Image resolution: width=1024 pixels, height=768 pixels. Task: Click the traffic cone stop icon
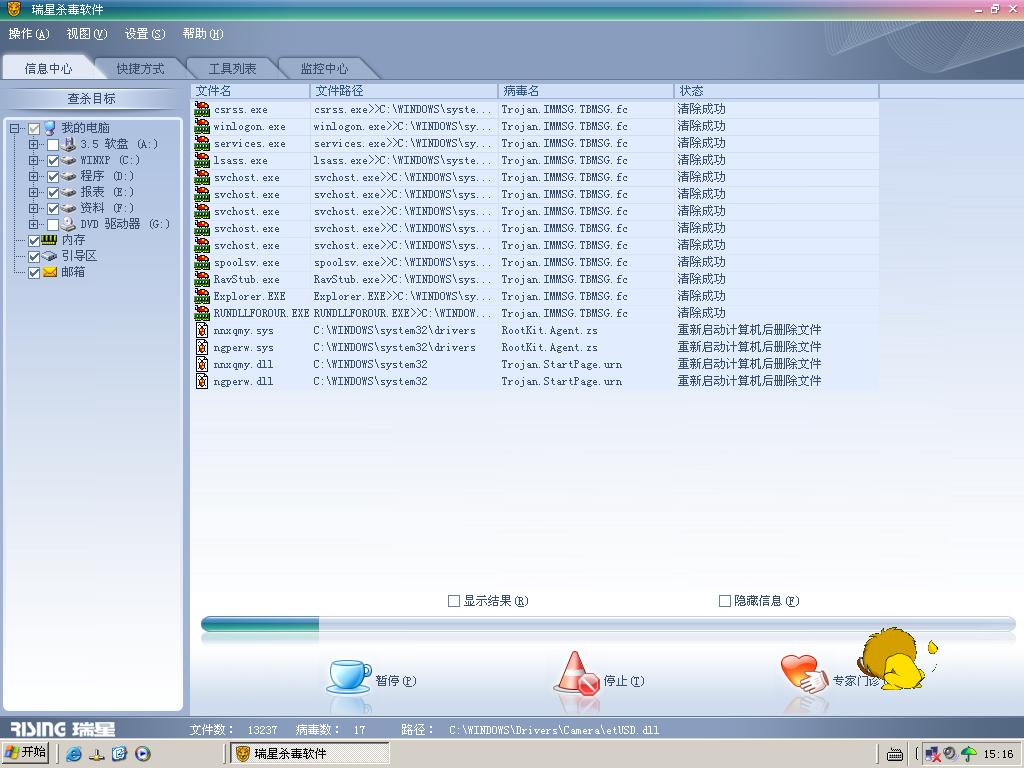[577, 673]
